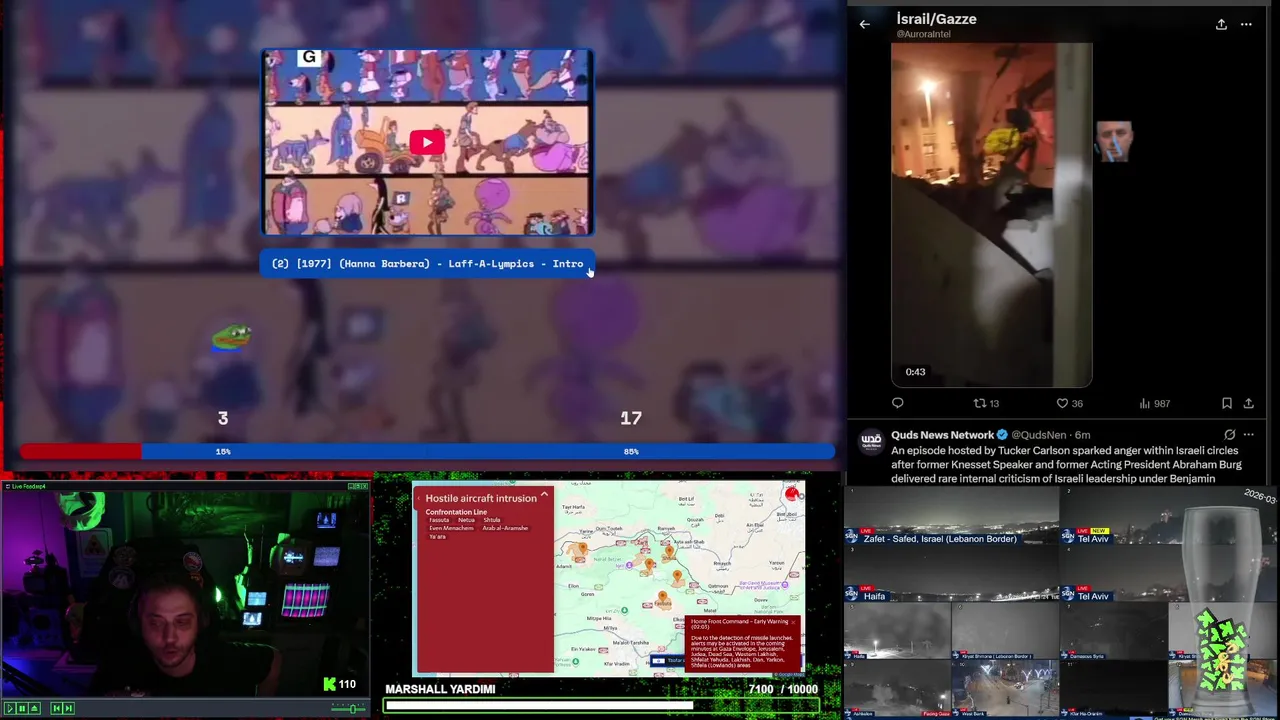Select the Arab al-Aramshe location chip

click(505, 528)
